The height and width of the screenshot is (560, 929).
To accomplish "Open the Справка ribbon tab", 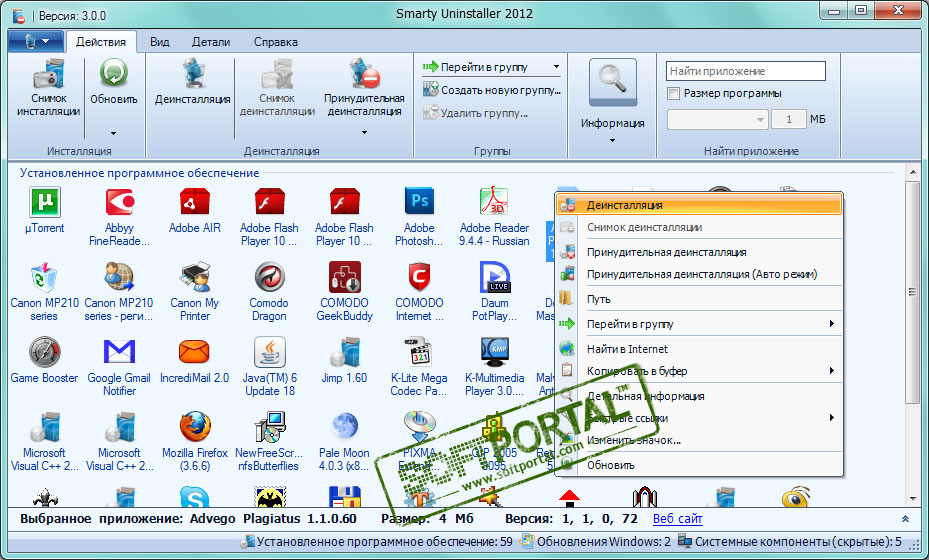I will (x=276, y=42).
